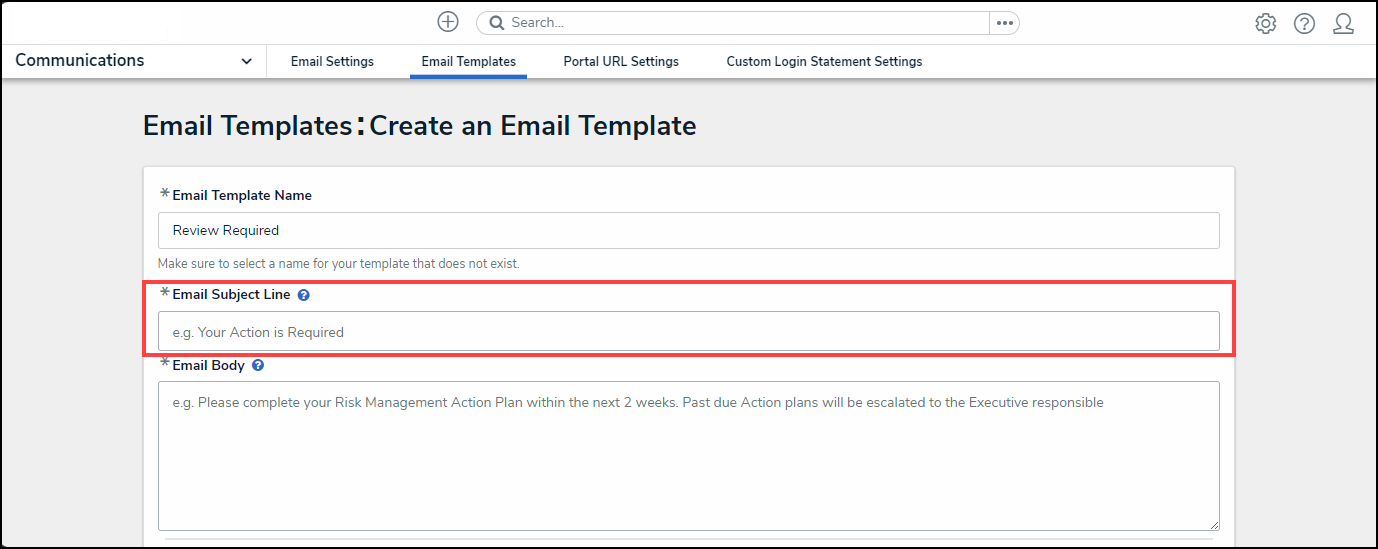The image size is (1378, 549).
Task: Select the Email Templates tab
Action: pos(468,61)
